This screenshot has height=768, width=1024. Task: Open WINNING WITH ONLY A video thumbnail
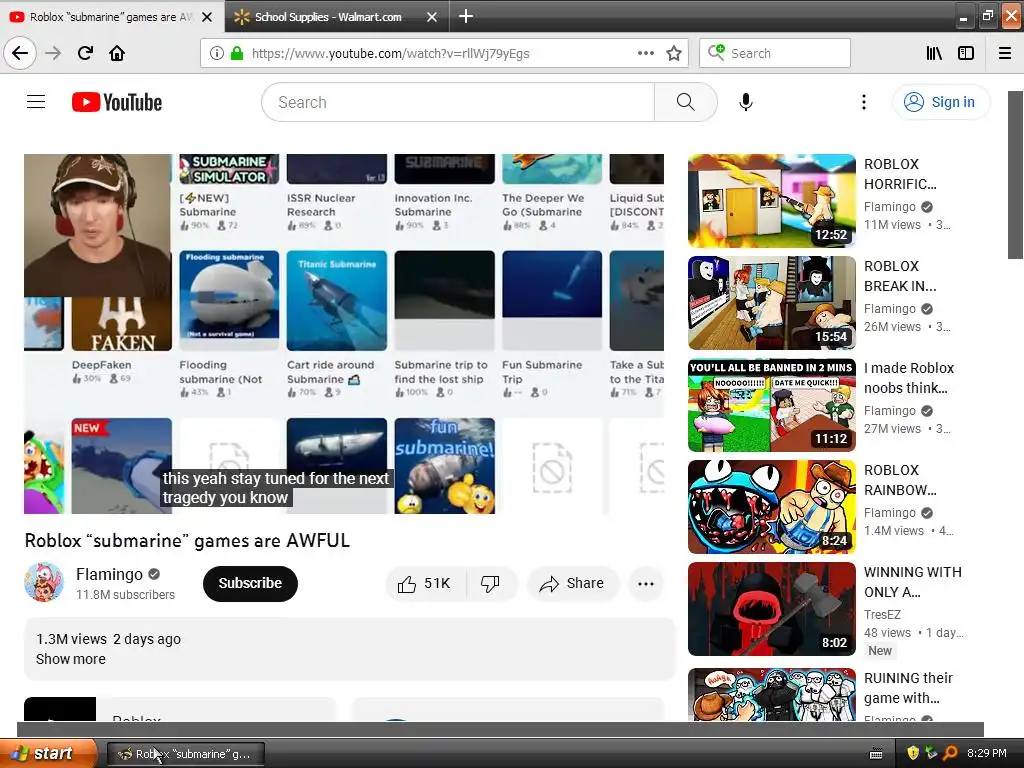(x=771, y=609)
